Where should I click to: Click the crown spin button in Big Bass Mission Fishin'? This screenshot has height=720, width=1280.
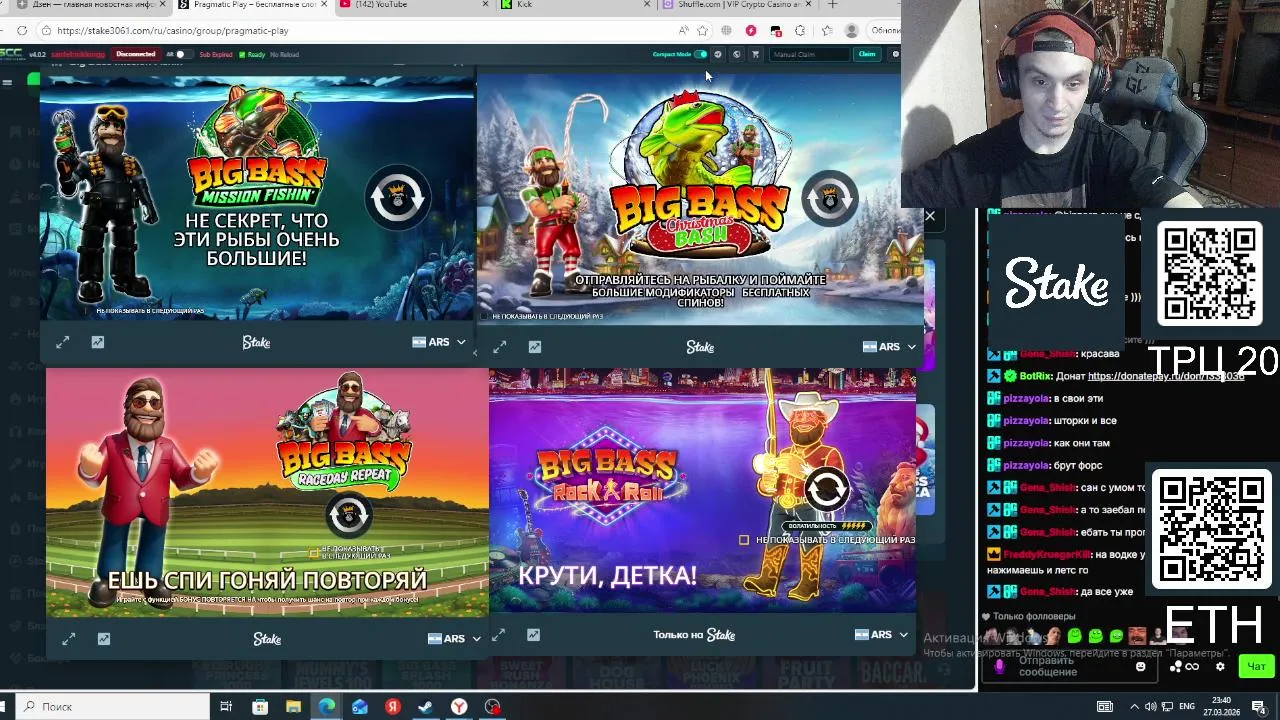pos(398,197)
